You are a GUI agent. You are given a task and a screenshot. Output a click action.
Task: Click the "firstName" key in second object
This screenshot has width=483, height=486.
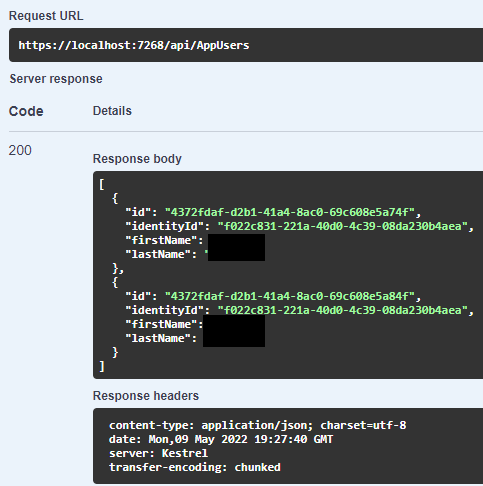click(x=161, y=324)
